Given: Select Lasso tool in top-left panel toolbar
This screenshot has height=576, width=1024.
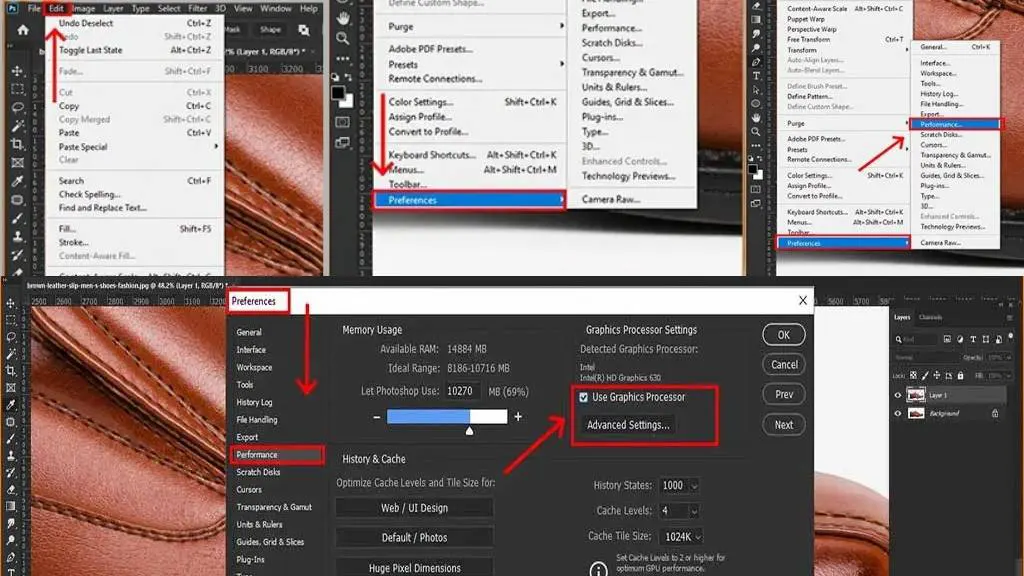Looking at the screenshot, I should coord(18,107).
